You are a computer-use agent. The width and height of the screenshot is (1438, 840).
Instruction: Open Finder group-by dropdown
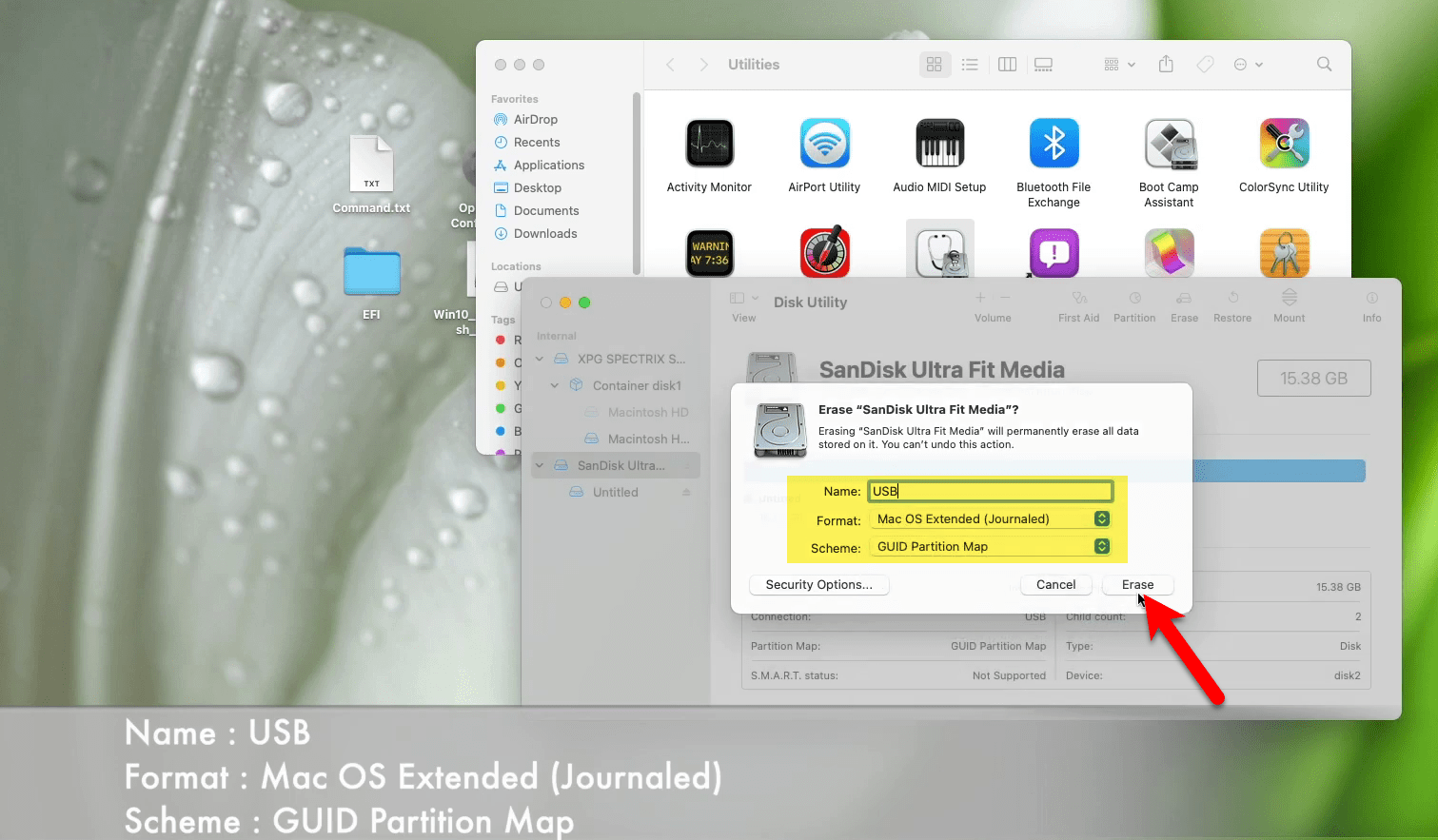(1119, 65)
